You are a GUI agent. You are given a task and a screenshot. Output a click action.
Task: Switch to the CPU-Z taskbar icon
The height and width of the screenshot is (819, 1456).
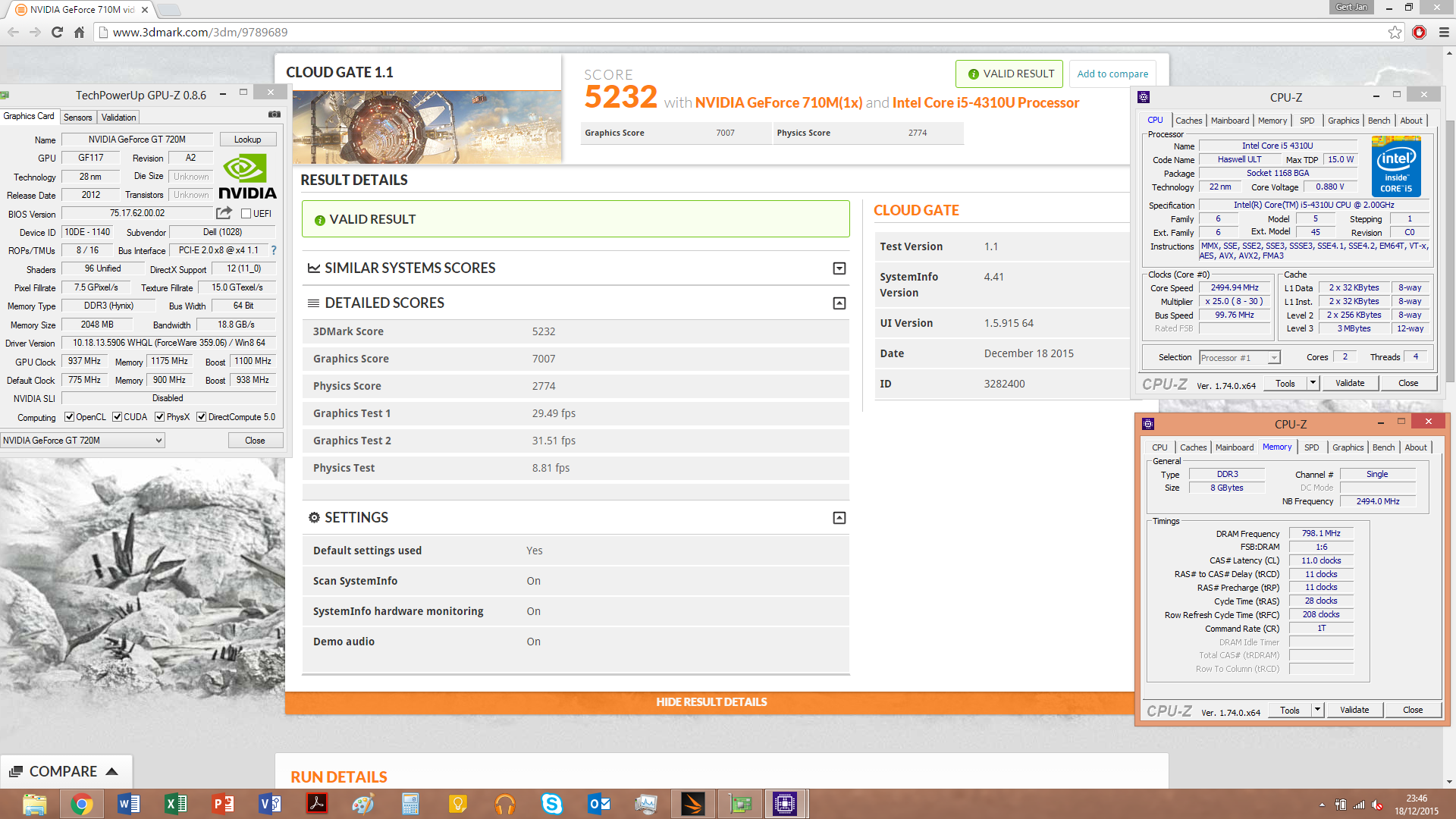click(x=785, y=804)
